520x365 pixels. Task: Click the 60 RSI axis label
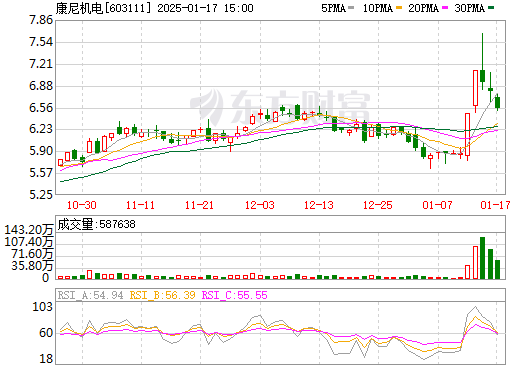[46, 333]
